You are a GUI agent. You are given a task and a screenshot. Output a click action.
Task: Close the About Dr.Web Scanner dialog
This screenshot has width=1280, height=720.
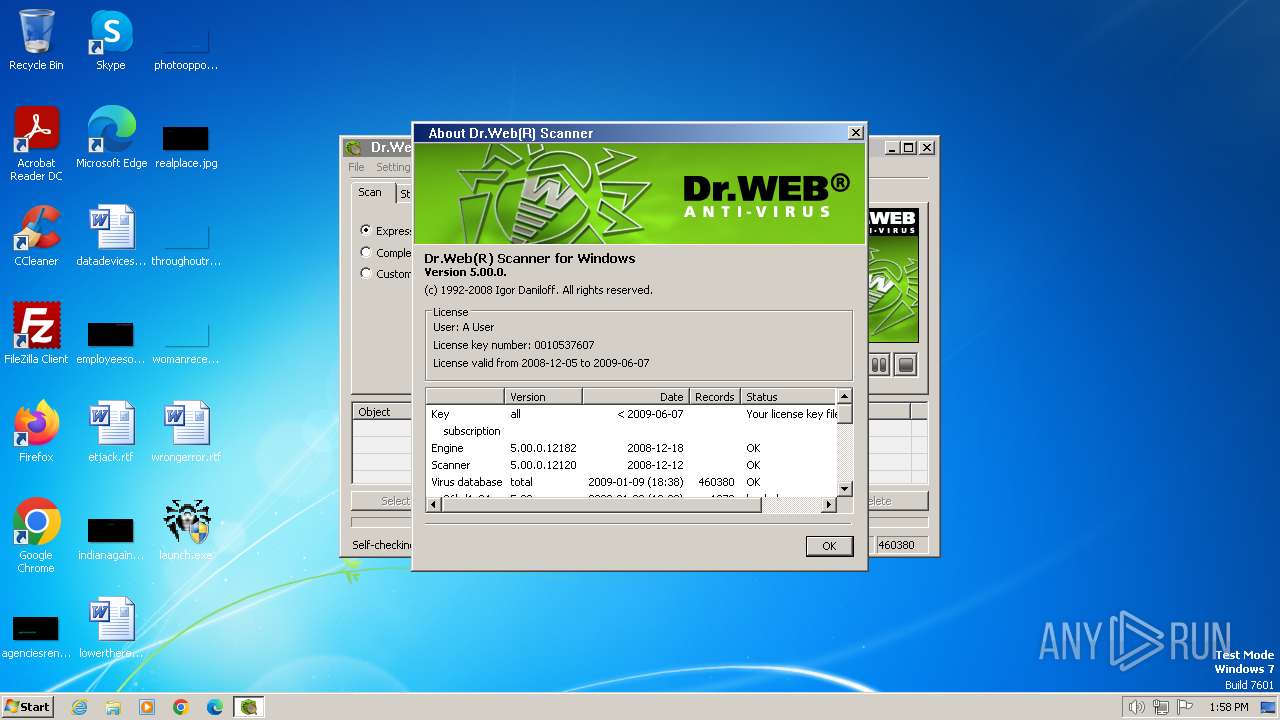[x=855, y=133]
